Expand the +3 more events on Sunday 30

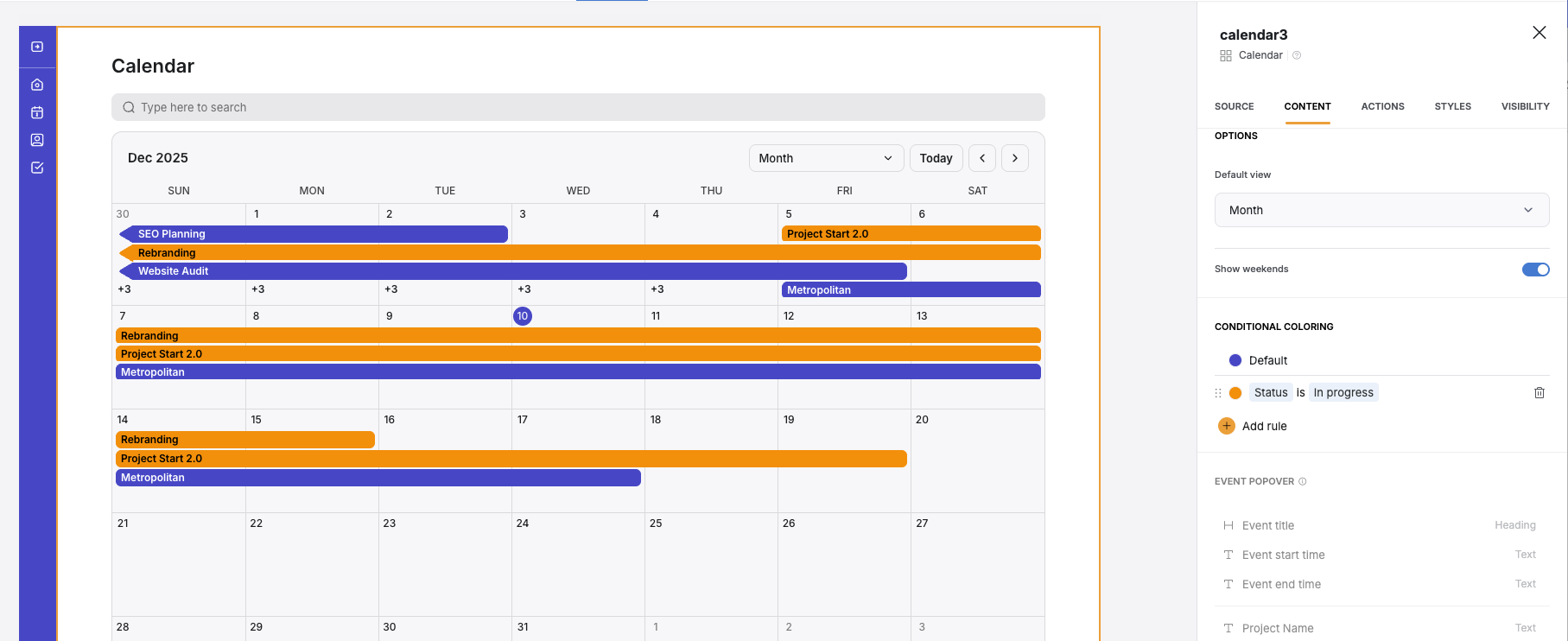[x=124, y=289]
